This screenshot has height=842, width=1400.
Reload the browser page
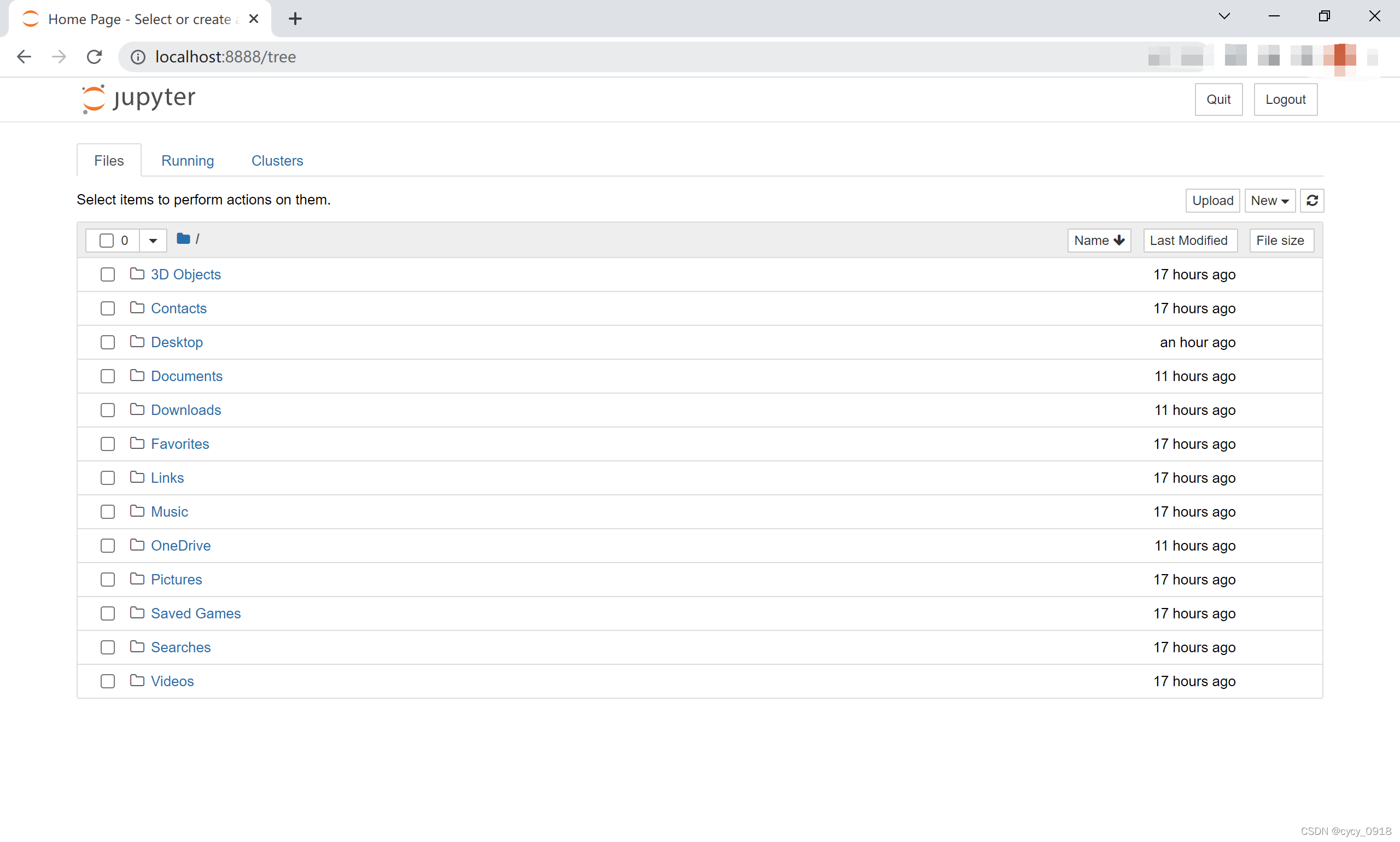(94, 57)
